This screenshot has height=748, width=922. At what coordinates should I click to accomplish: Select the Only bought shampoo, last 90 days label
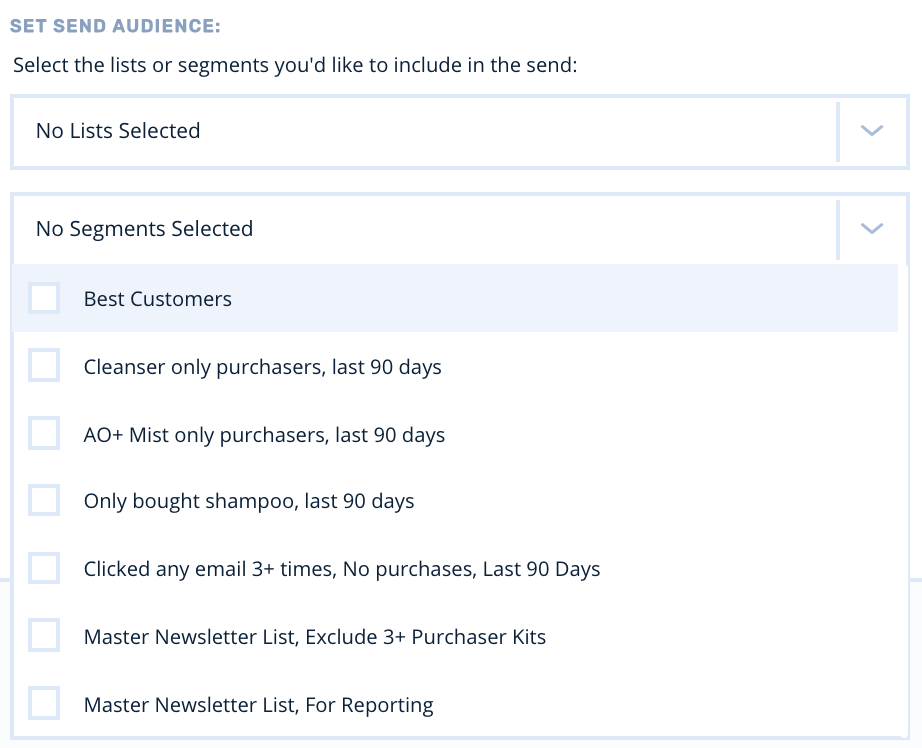[x=249, y=502]
